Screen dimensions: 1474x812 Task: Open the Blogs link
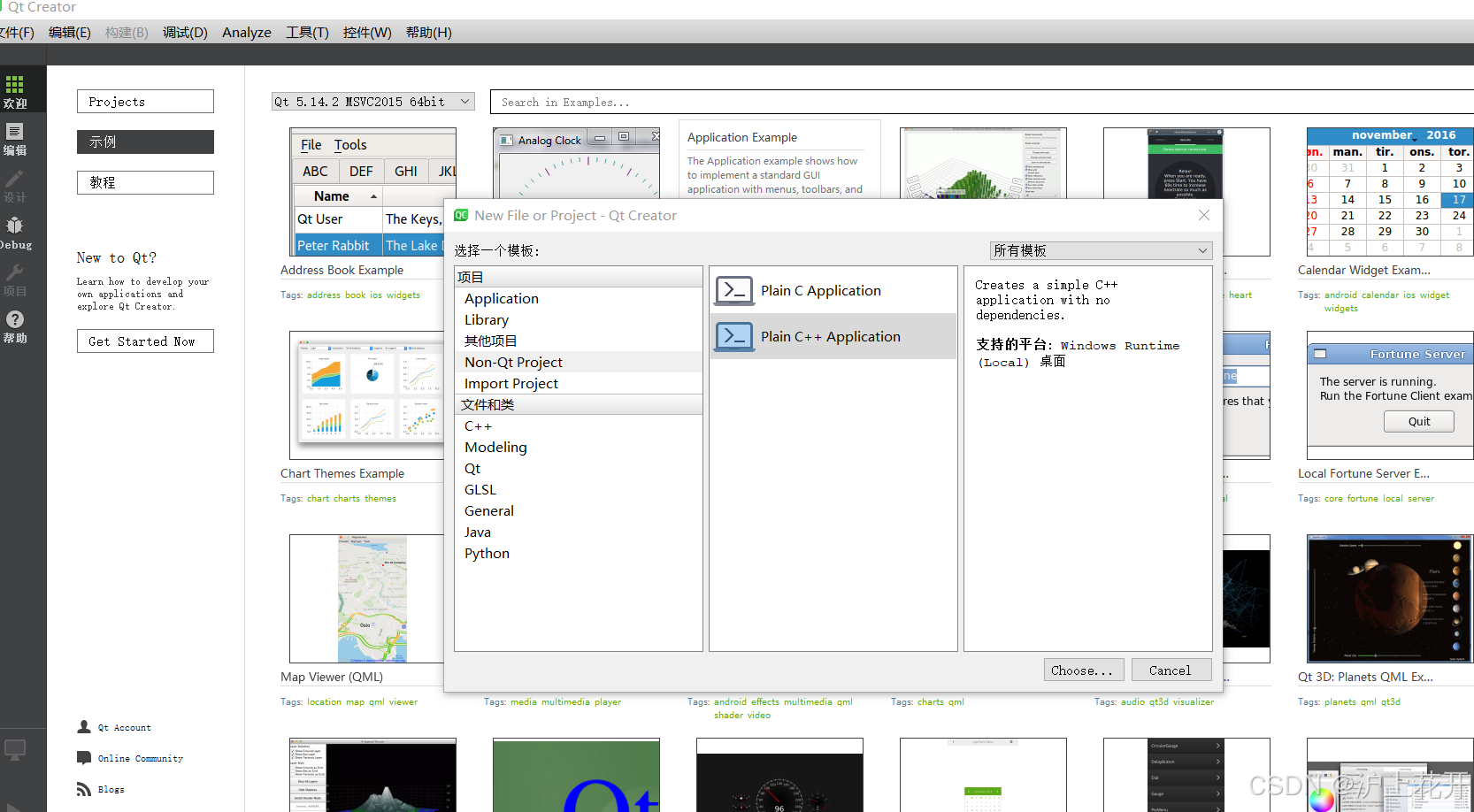tap(111, 789)
